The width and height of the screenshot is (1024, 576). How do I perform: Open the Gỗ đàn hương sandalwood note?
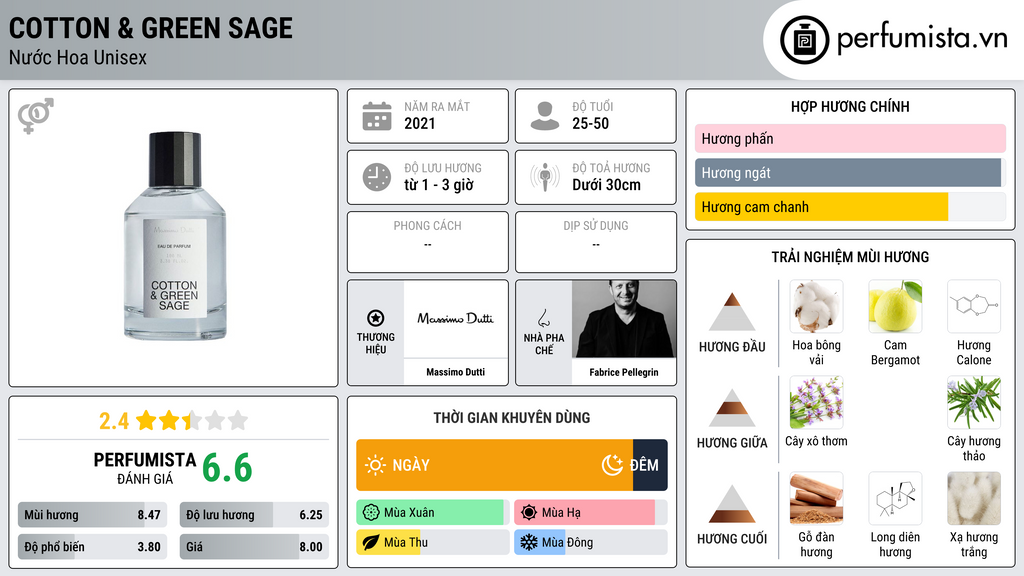(x=816, y=498)
